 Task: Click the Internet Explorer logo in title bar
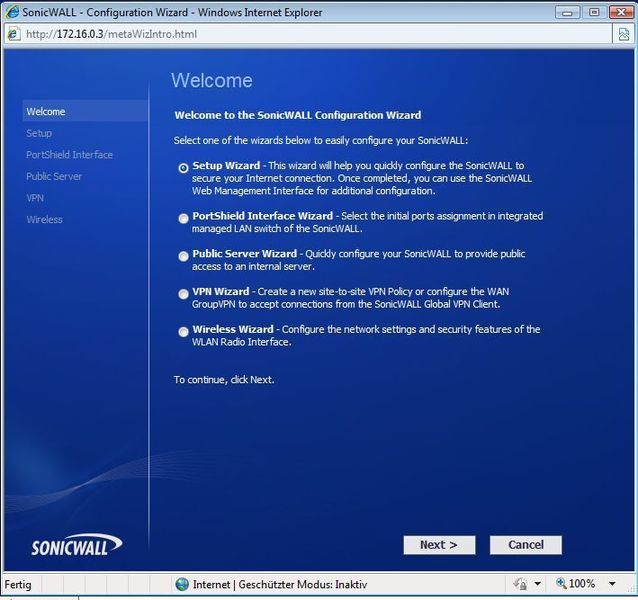(x=12, y=12)
